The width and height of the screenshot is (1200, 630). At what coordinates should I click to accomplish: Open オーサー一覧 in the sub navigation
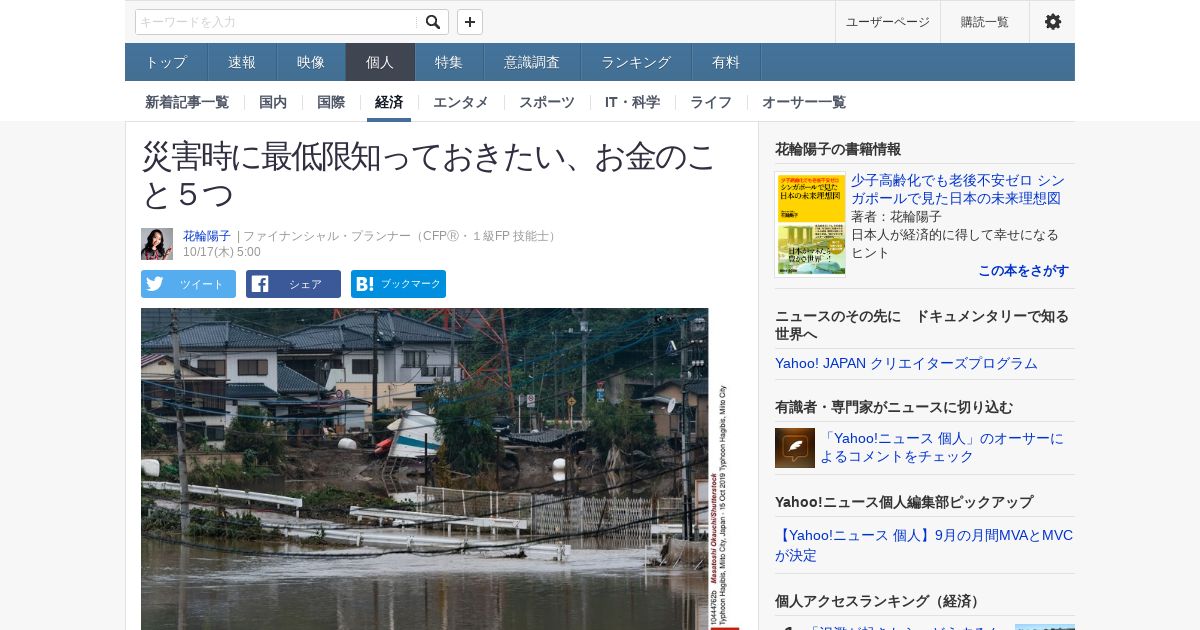click(x=804, y=102)
